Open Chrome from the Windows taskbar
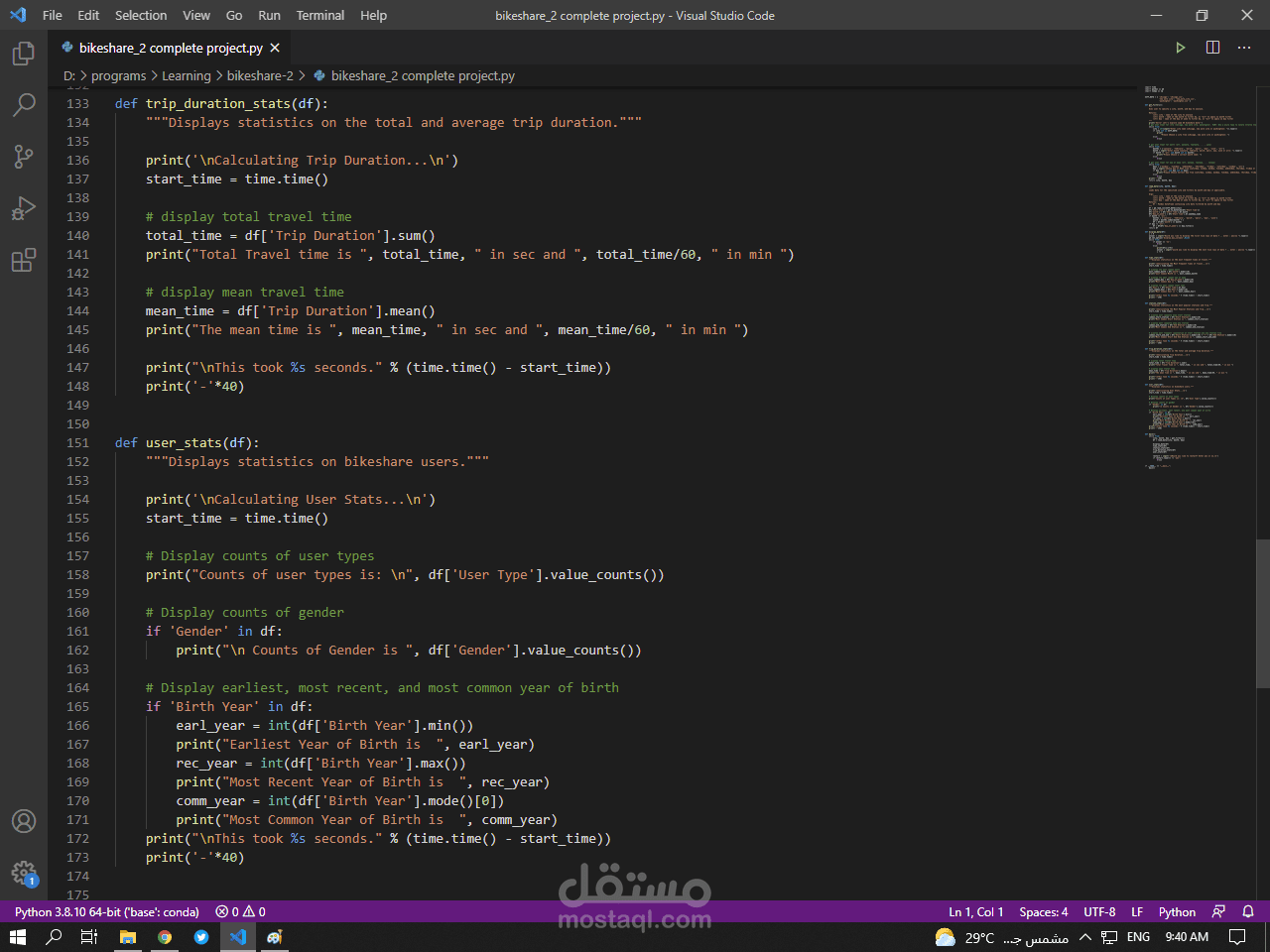The width and height of the screenshot is (1270, 952). (165, 937)
